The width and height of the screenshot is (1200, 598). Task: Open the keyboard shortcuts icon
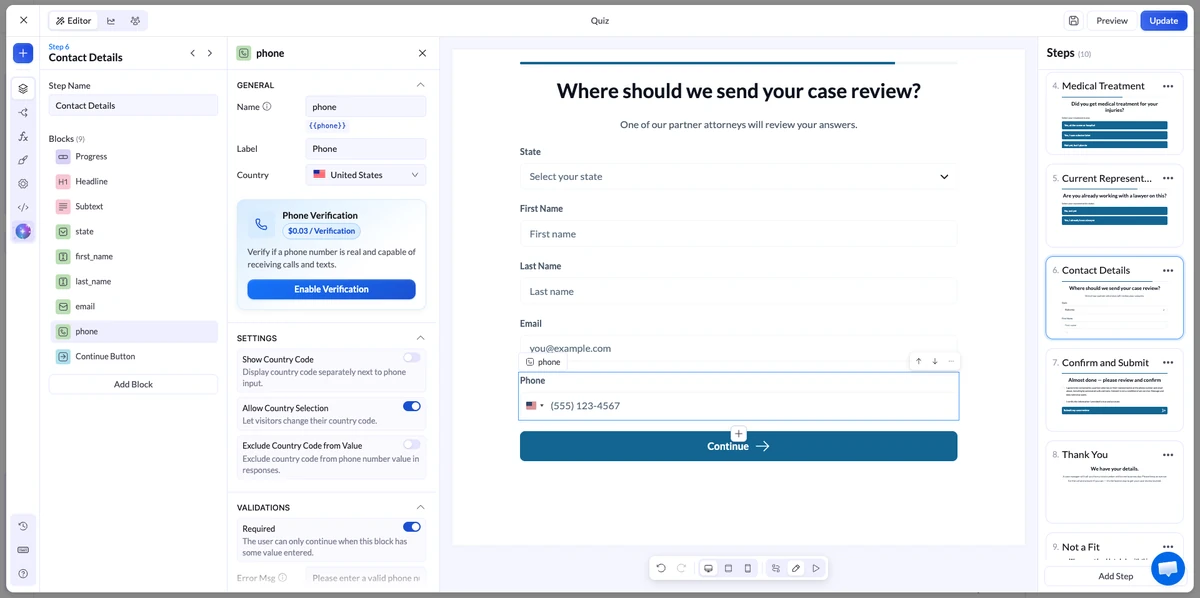click(x=23, y=550)
